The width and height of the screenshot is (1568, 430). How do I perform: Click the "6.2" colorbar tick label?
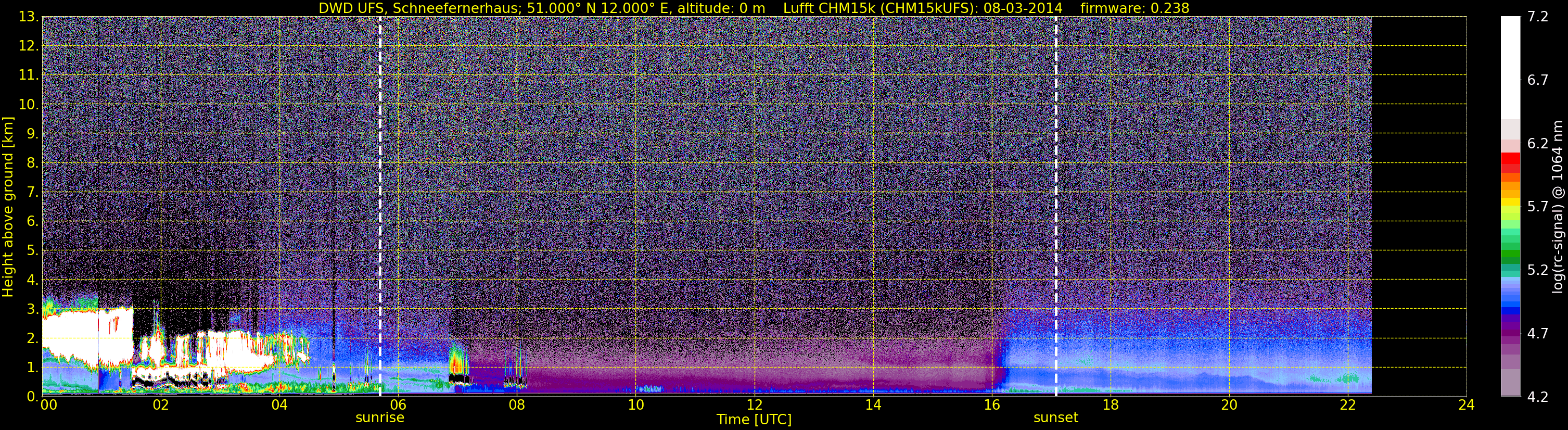1538,144
